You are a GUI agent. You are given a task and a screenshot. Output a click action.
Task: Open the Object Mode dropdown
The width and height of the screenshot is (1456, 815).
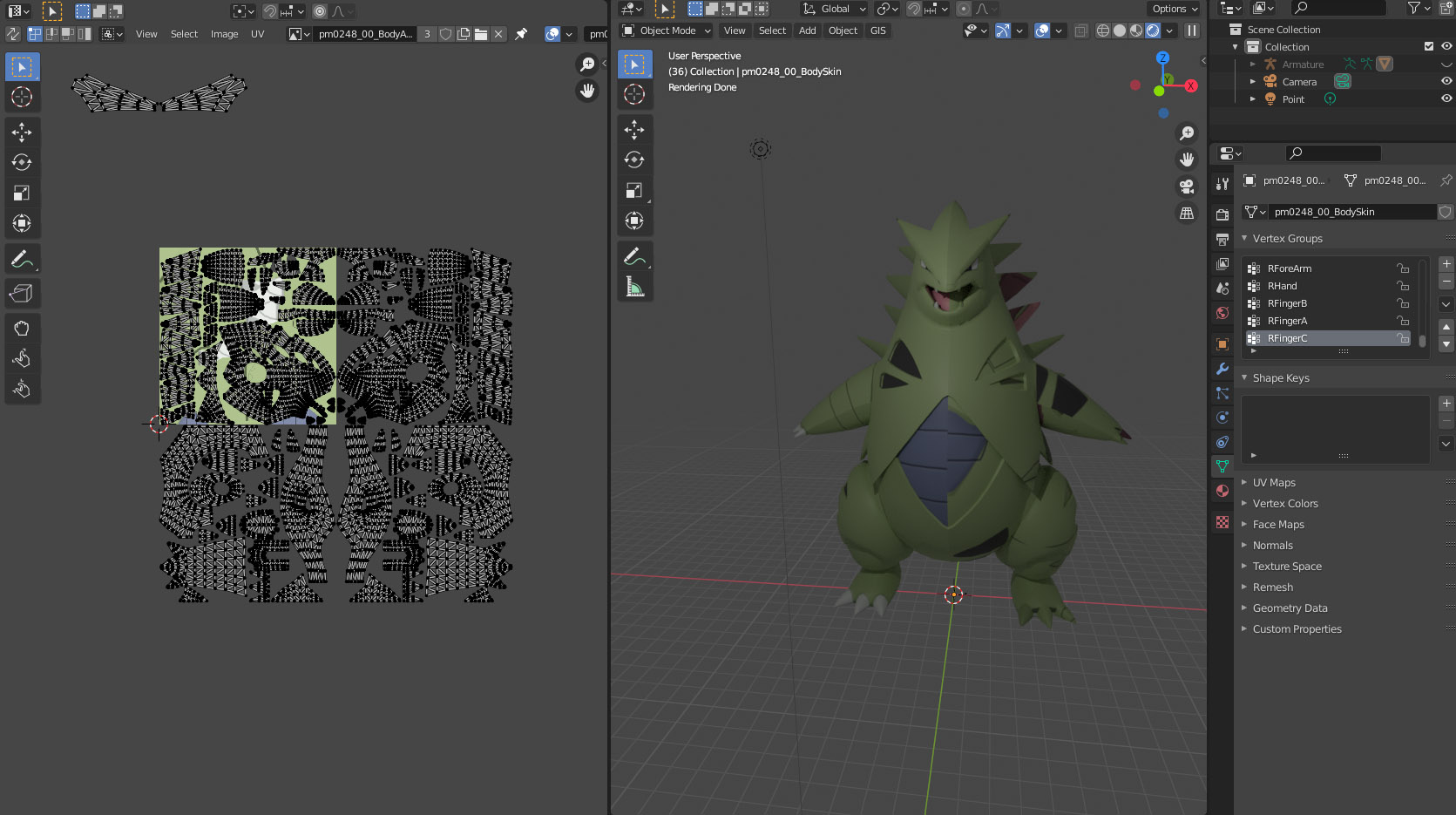coord(667,31)
